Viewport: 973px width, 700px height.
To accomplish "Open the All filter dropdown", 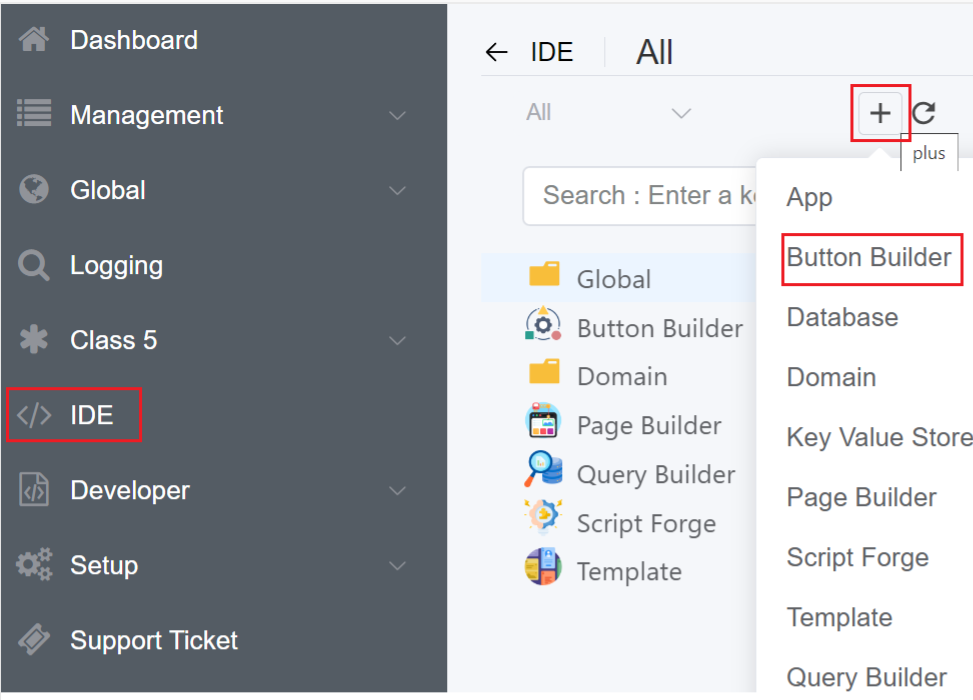I will pyautogui.click(x=608, y=113).
